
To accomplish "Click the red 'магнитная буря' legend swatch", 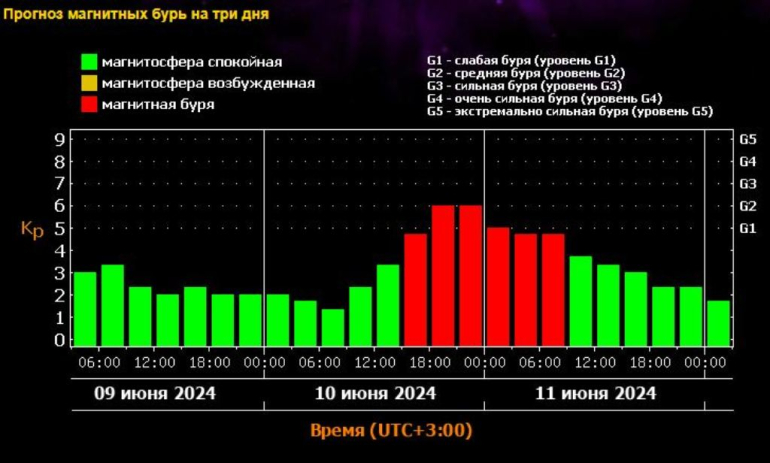I will tap(89, 104).
